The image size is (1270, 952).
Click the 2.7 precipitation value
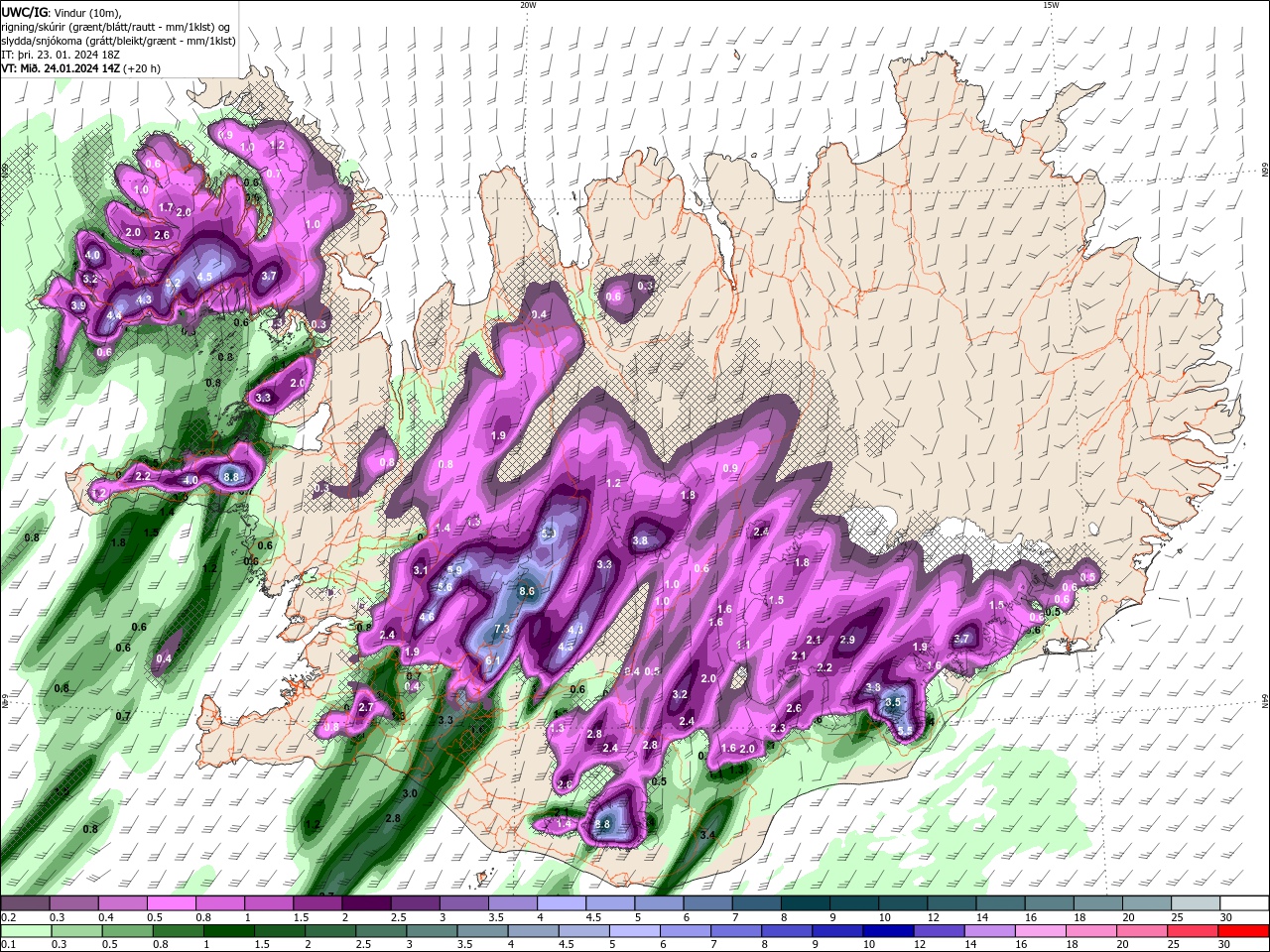coord(365,707)
